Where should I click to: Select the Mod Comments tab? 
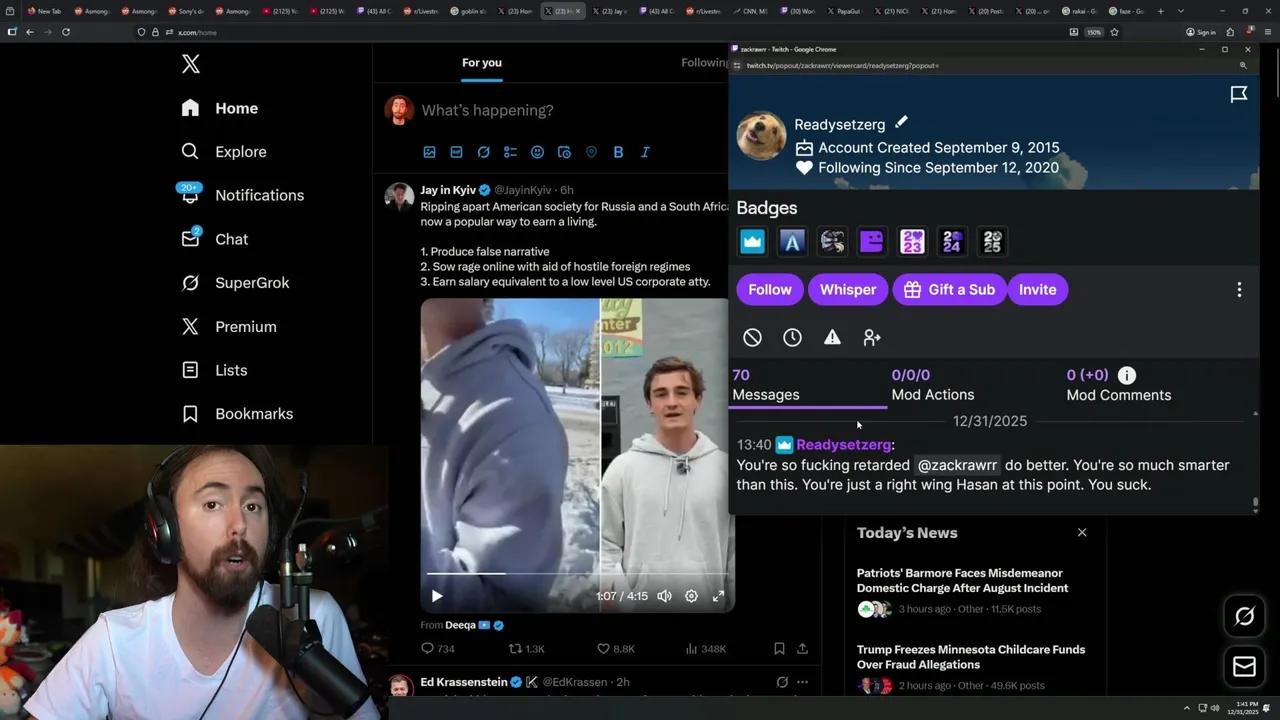[1119, 385]
